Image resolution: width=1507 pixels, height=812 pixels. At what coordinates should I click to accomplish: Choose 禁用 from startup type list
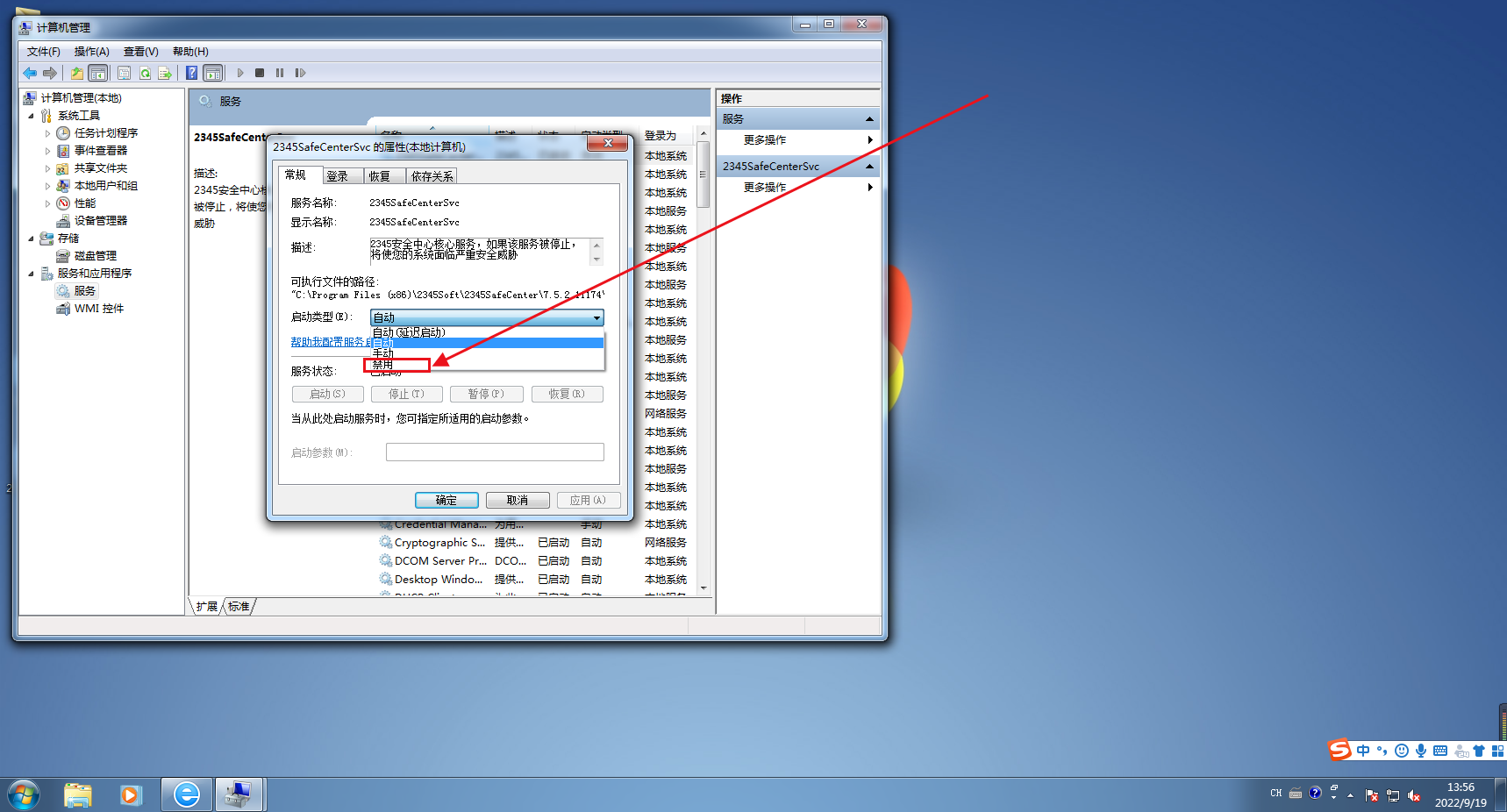point(487,364)
